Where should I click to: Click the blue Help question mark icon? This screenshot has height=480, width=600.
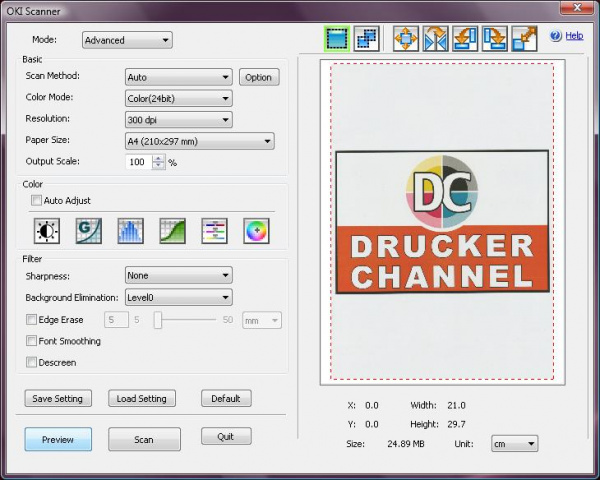556,36
